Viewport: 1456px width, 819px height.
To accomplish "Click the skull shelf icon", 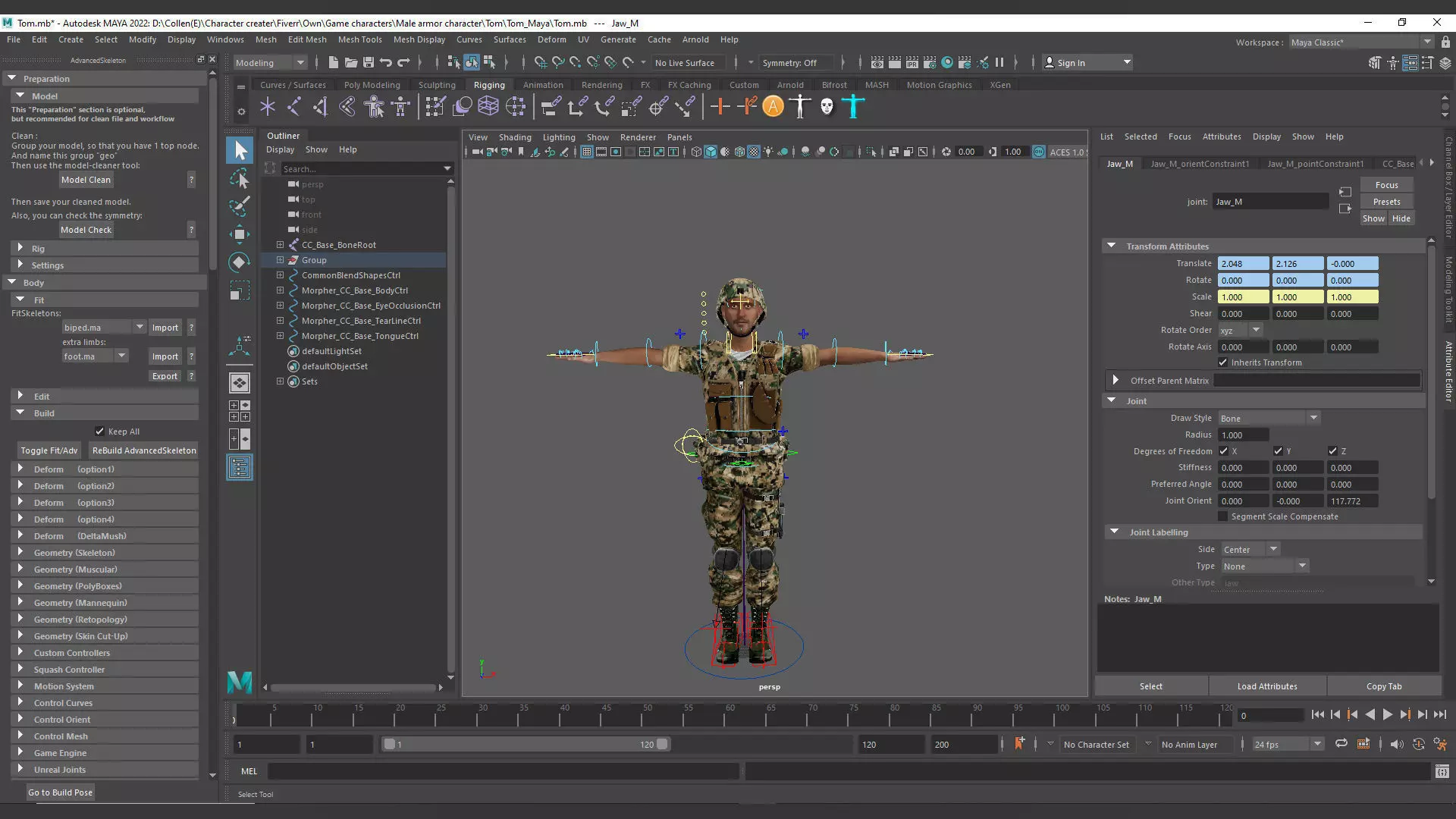I will (827, 107).
